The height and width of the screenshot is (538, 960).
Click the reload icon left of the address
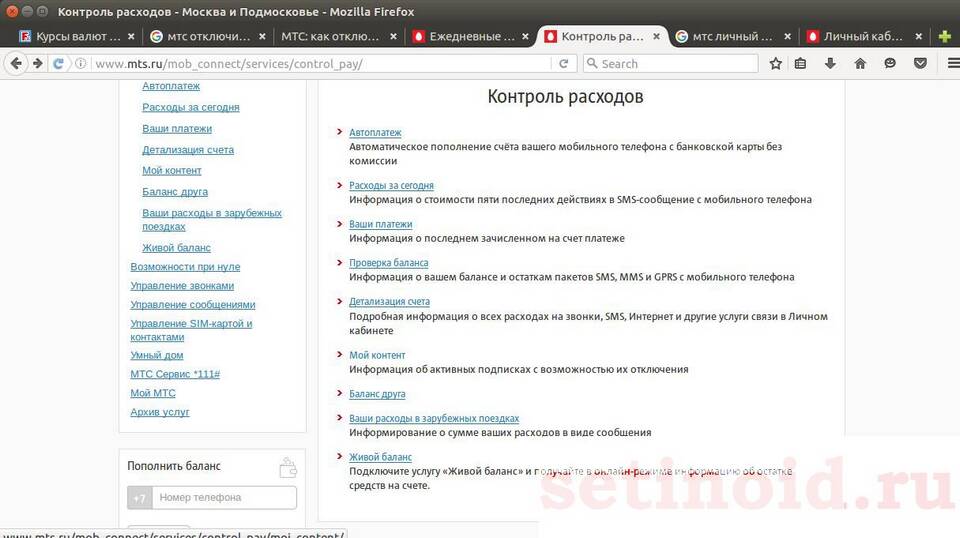[59, 63]
